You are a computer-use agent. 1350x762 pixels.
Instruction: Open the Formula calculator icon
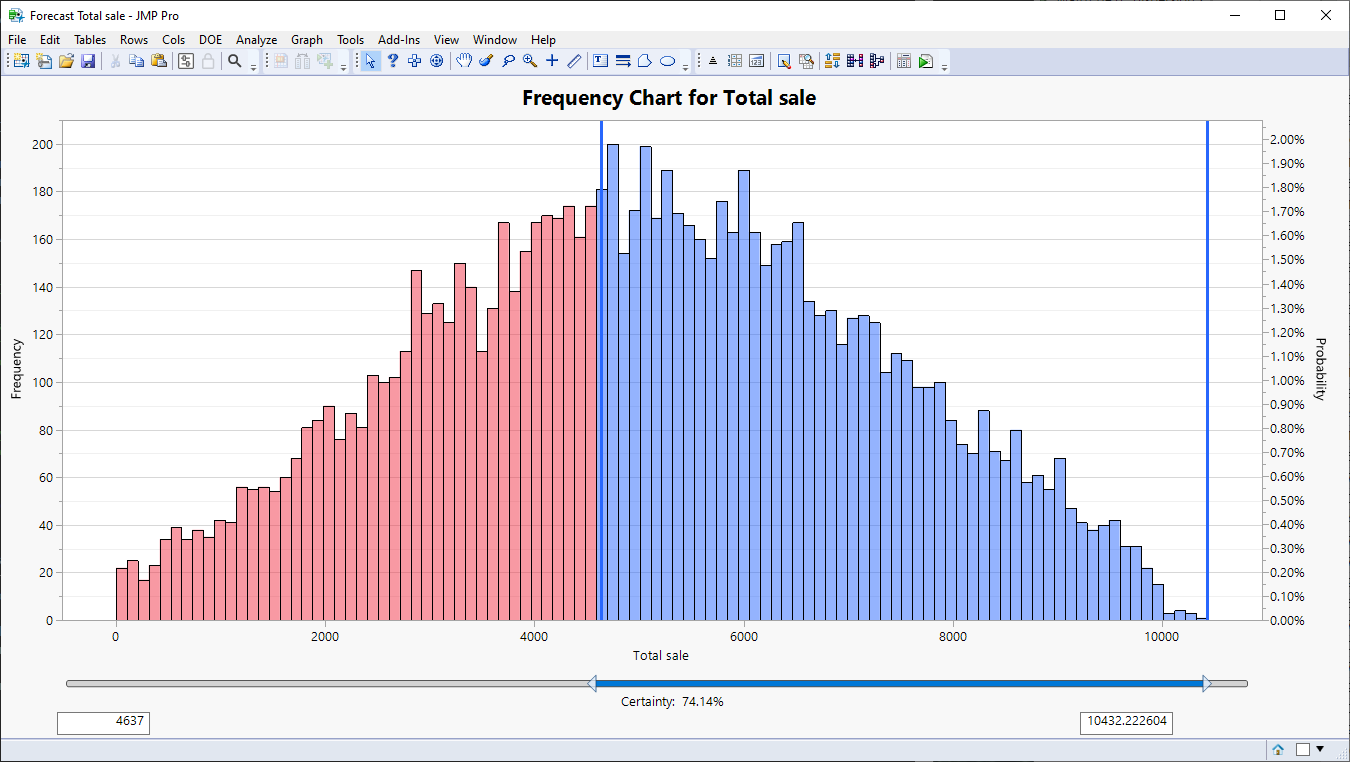903,60
